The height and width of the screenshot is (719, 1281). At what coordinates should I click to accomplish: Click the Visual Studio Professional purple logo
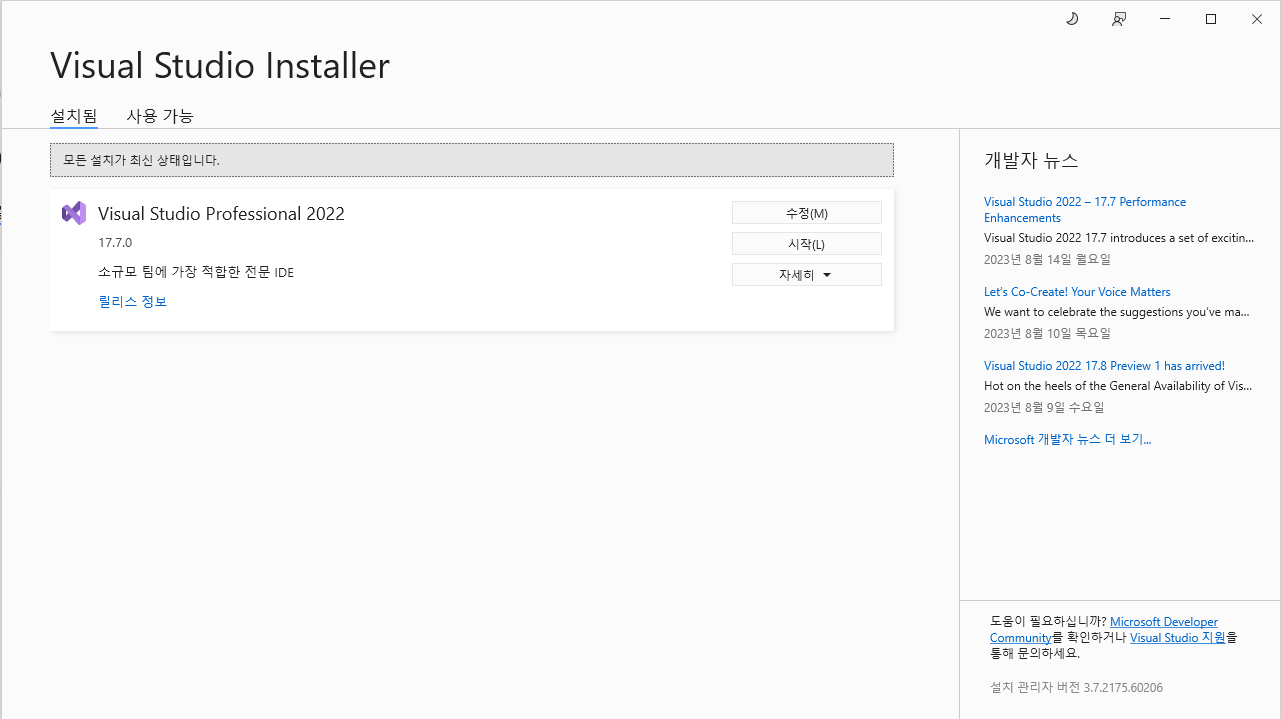point(74,213)
